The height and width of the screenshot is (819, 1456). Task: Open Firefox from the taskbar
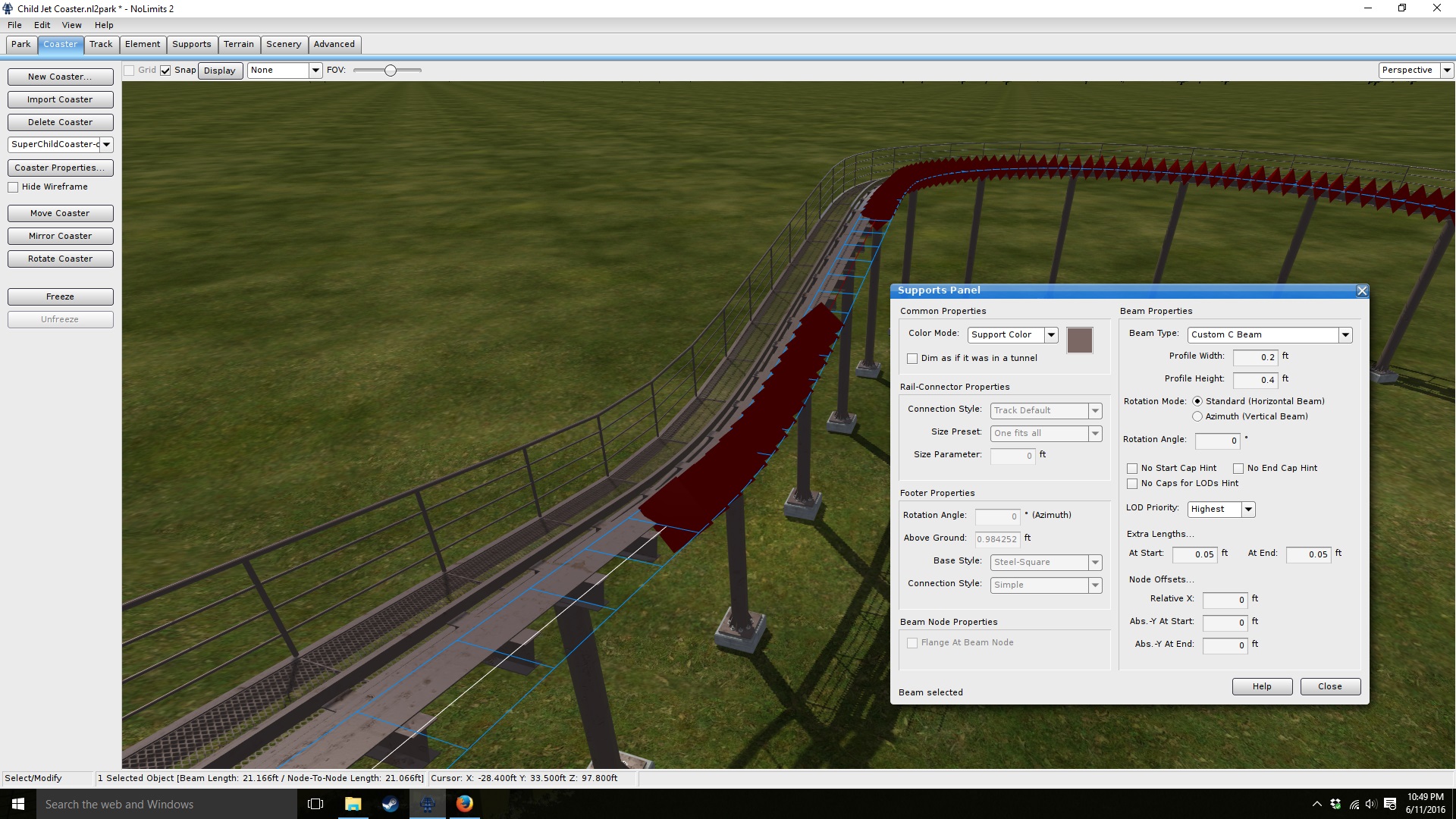464,804
